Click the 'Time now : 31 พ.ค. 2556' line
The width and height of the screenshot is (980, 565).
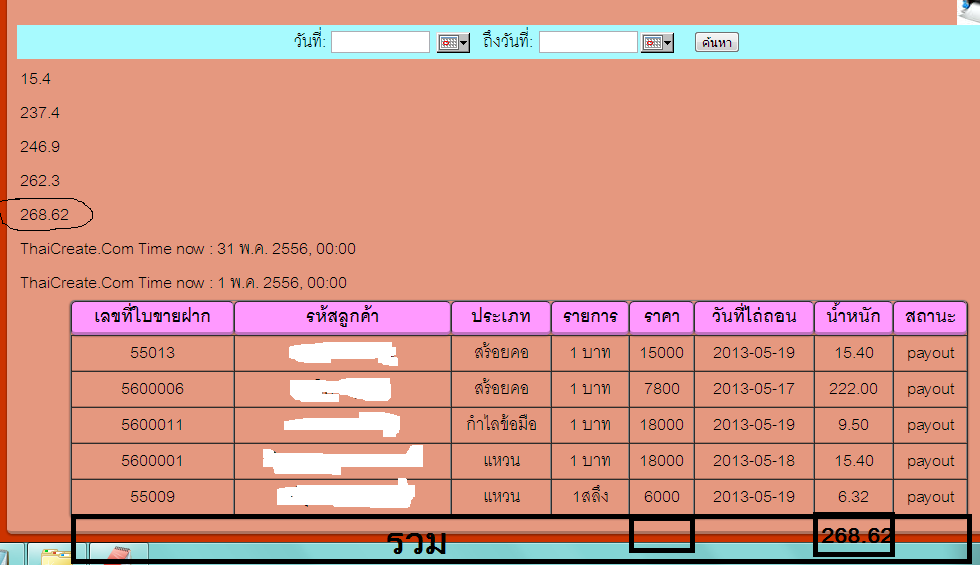pyautogui.click(x=188, y=249)
